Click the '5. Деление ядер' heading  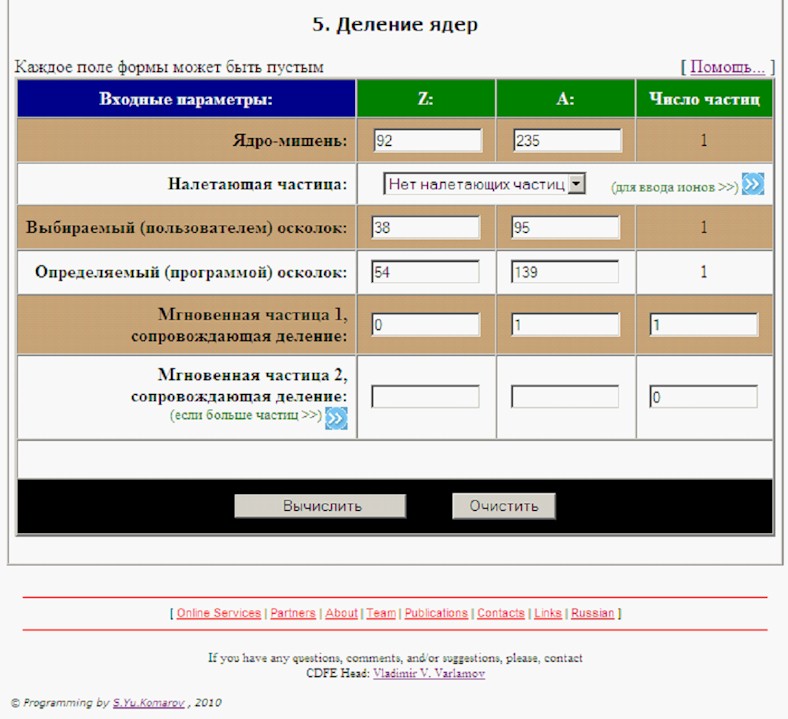point(395,24)
